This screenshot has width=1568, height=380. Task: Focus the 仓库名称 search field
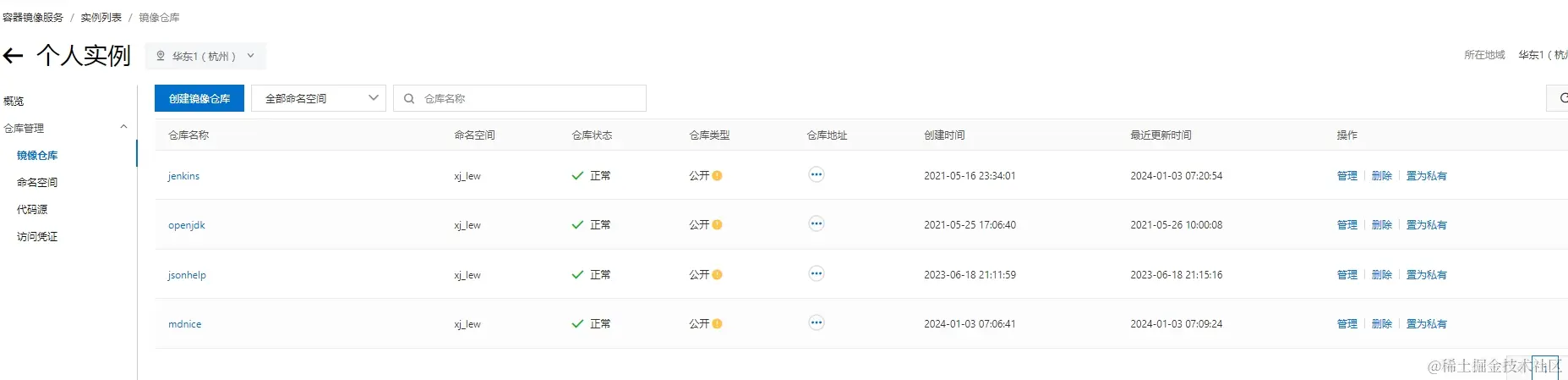[x=520, y=98]
